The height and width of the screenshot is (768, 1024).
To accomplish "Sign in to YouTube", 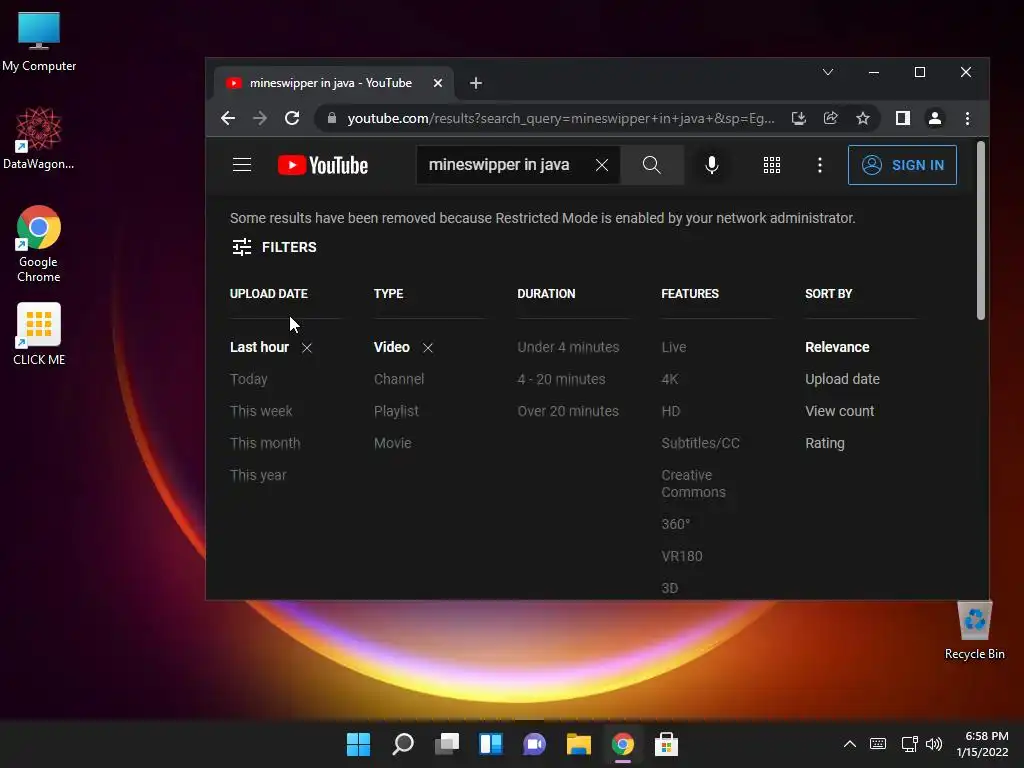I will 902,165.
